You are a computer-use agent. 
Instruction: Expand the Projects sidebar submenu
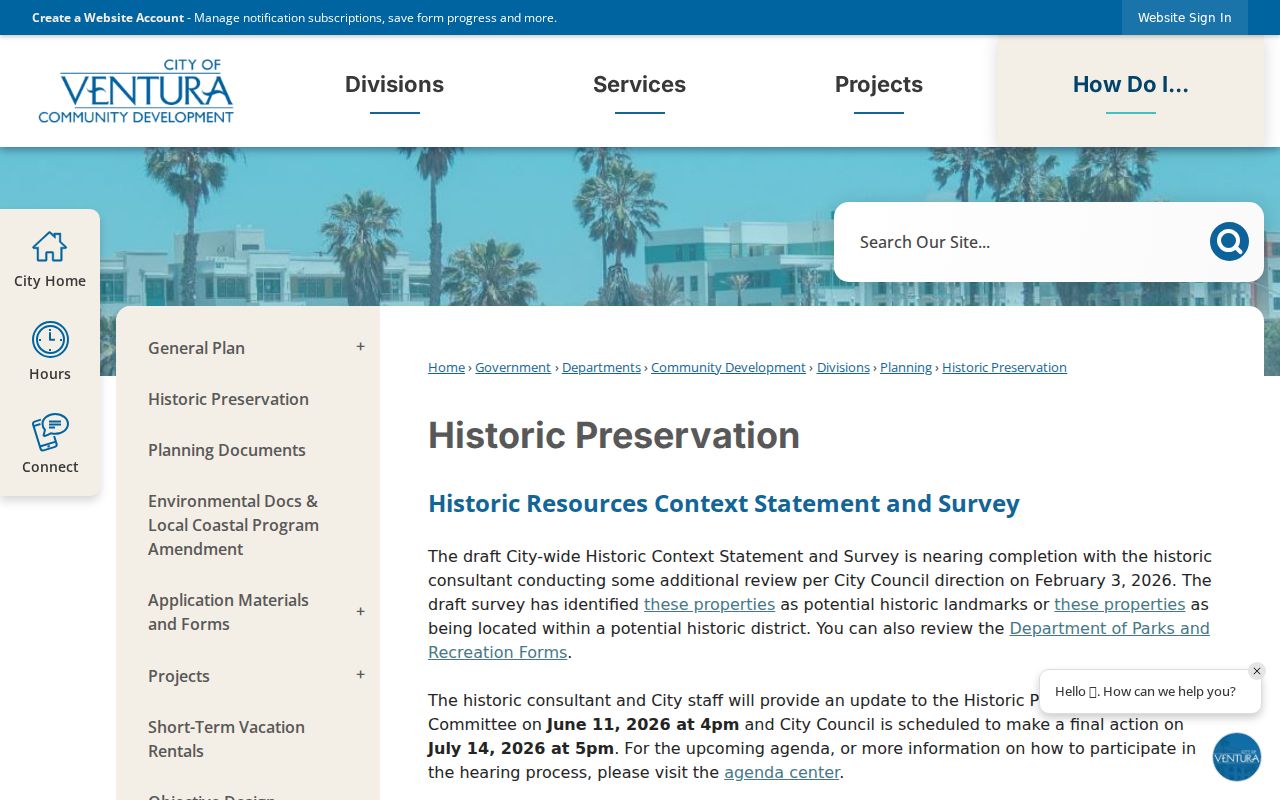tap(361, 675)
